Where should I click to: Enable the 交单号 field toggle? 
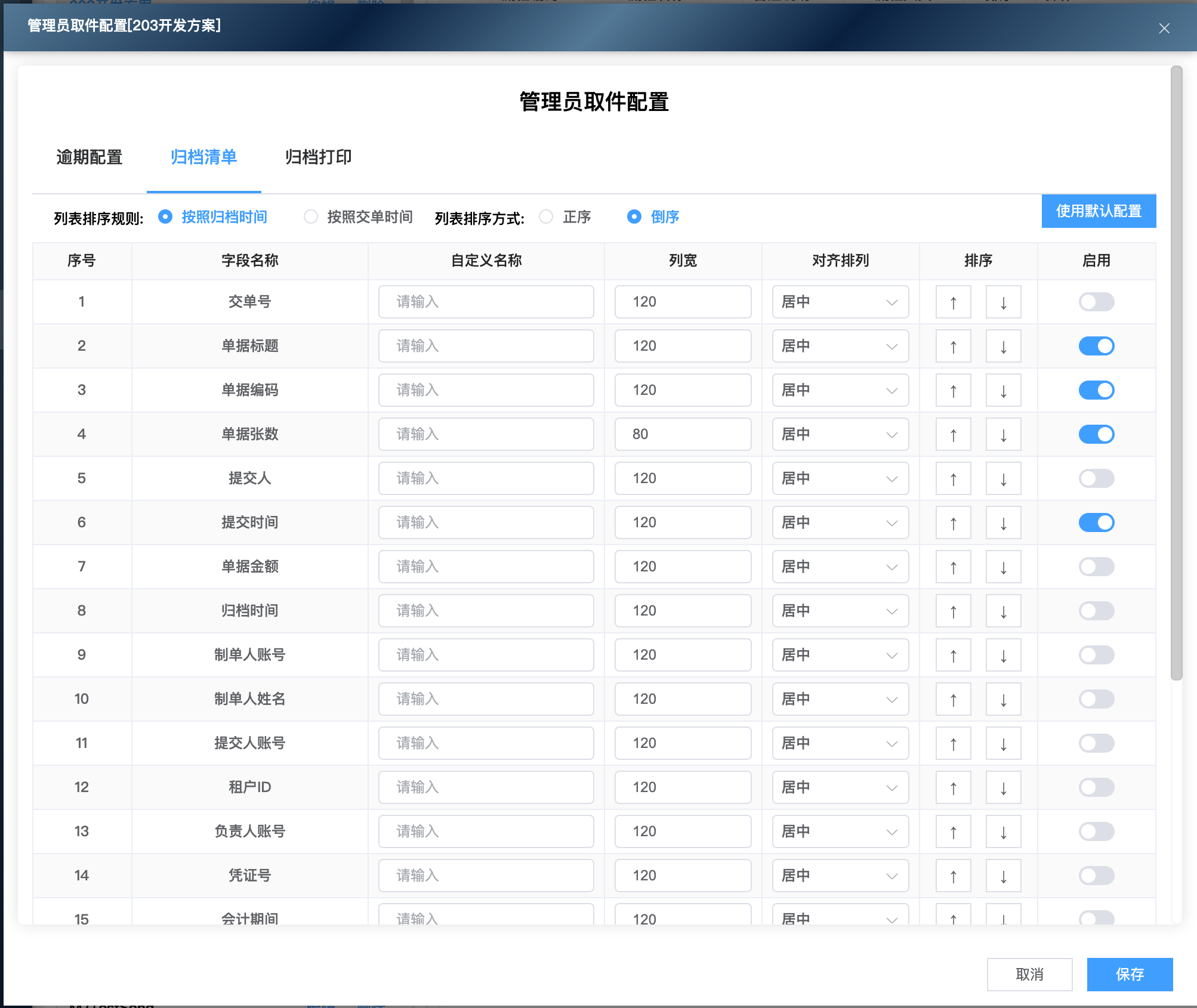click(1096, 302)
